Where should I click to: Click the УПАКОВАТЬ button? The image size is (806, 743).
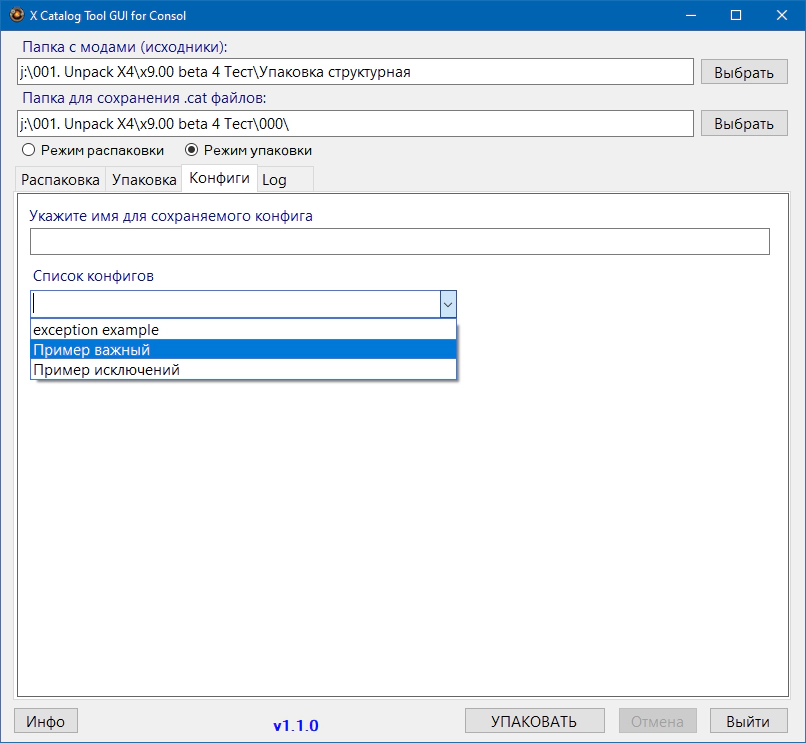(534, 722)
